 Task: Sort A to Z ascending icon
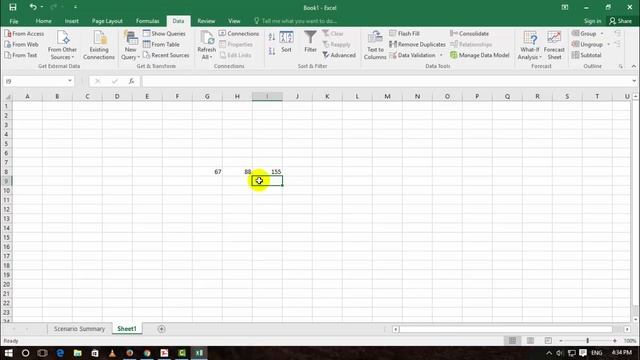[272, 38]
